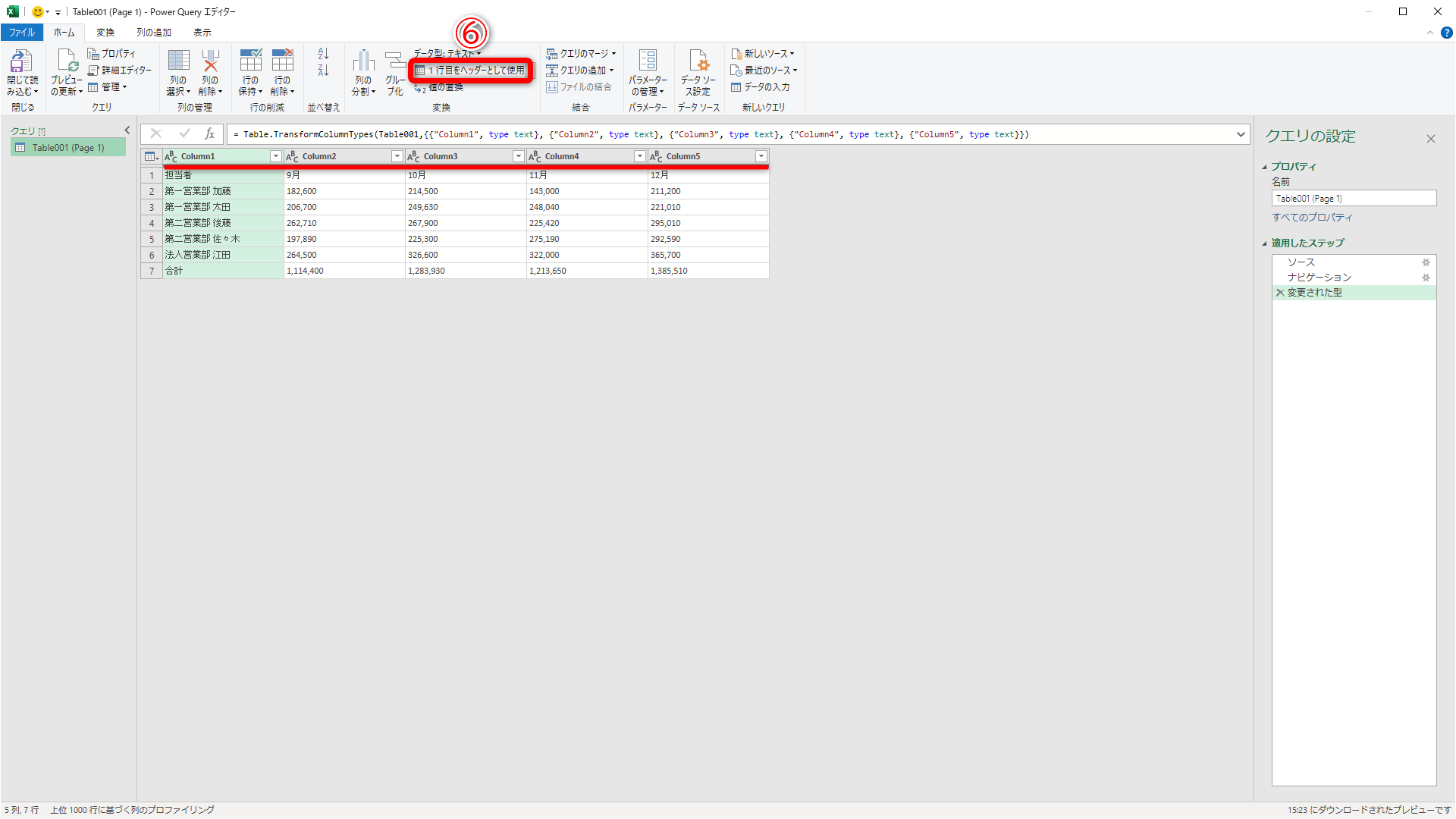Collapse the Queries (クエリ) pane
The image size is (1456, 819).
pyautogui.click(x=127, y=130)
